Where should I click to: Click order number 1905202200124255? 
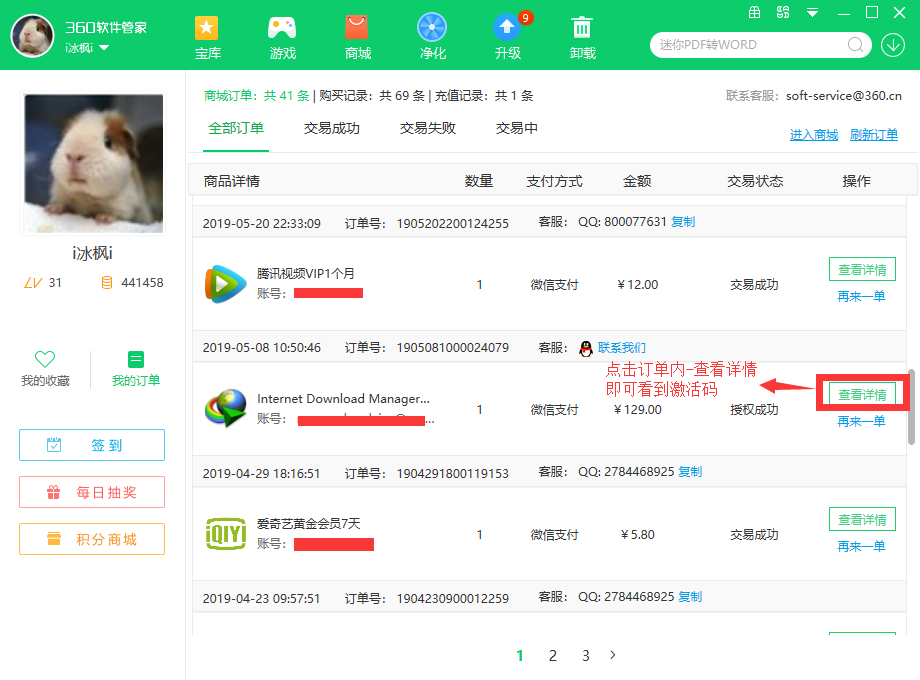point(452,224)
